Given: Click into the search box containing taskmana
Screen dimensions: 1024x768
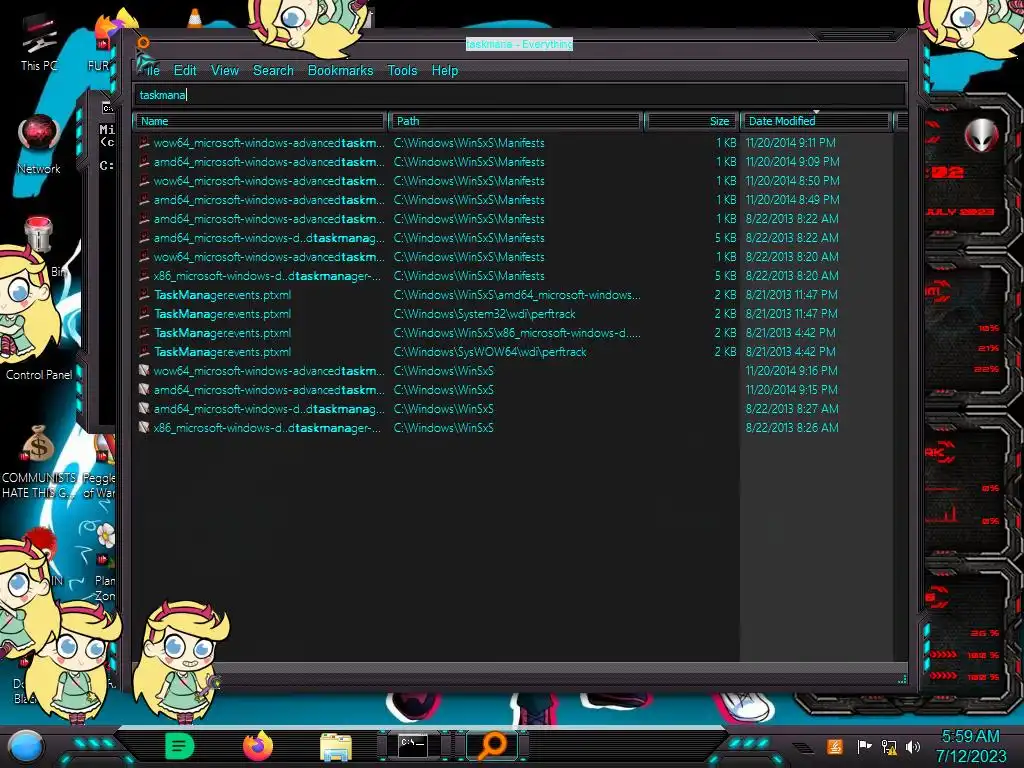Looking at the screenshot, I should pos(520,95).
